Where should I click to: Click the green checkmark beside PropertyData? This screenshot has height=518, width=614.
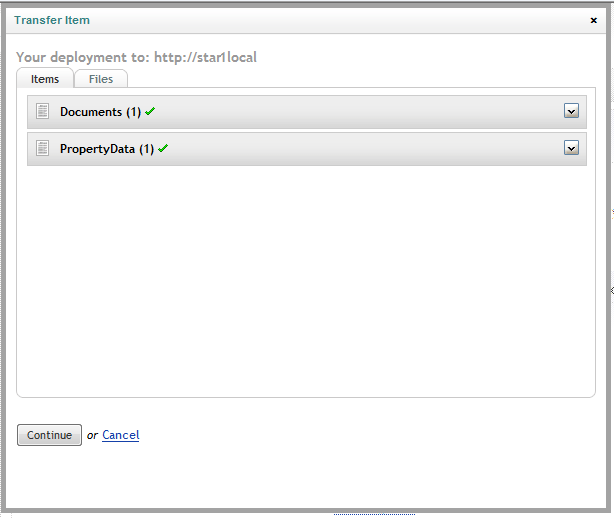pyautogui.click(x=163, y=148)
